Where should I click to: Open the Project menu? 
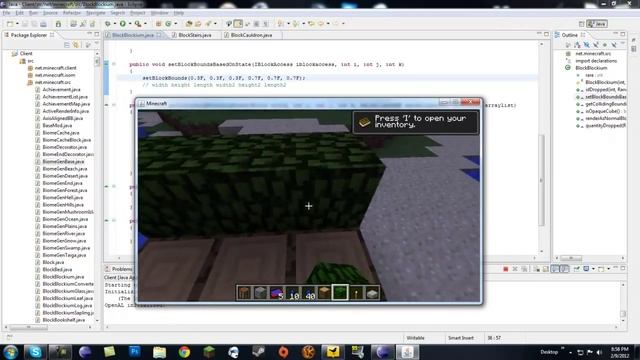(x=138, y=13)
